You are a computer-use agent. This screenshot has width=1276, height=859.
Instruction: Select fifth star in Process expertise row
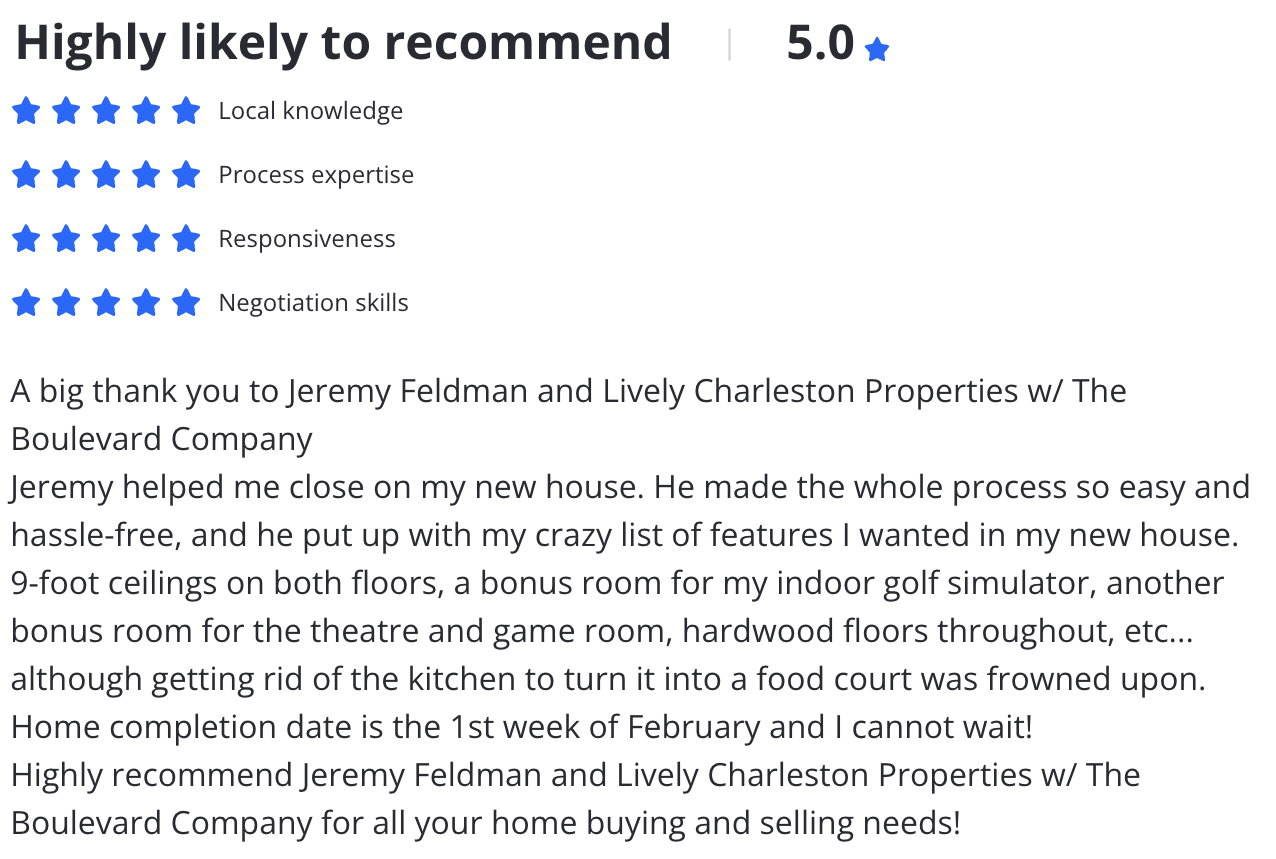186,175
